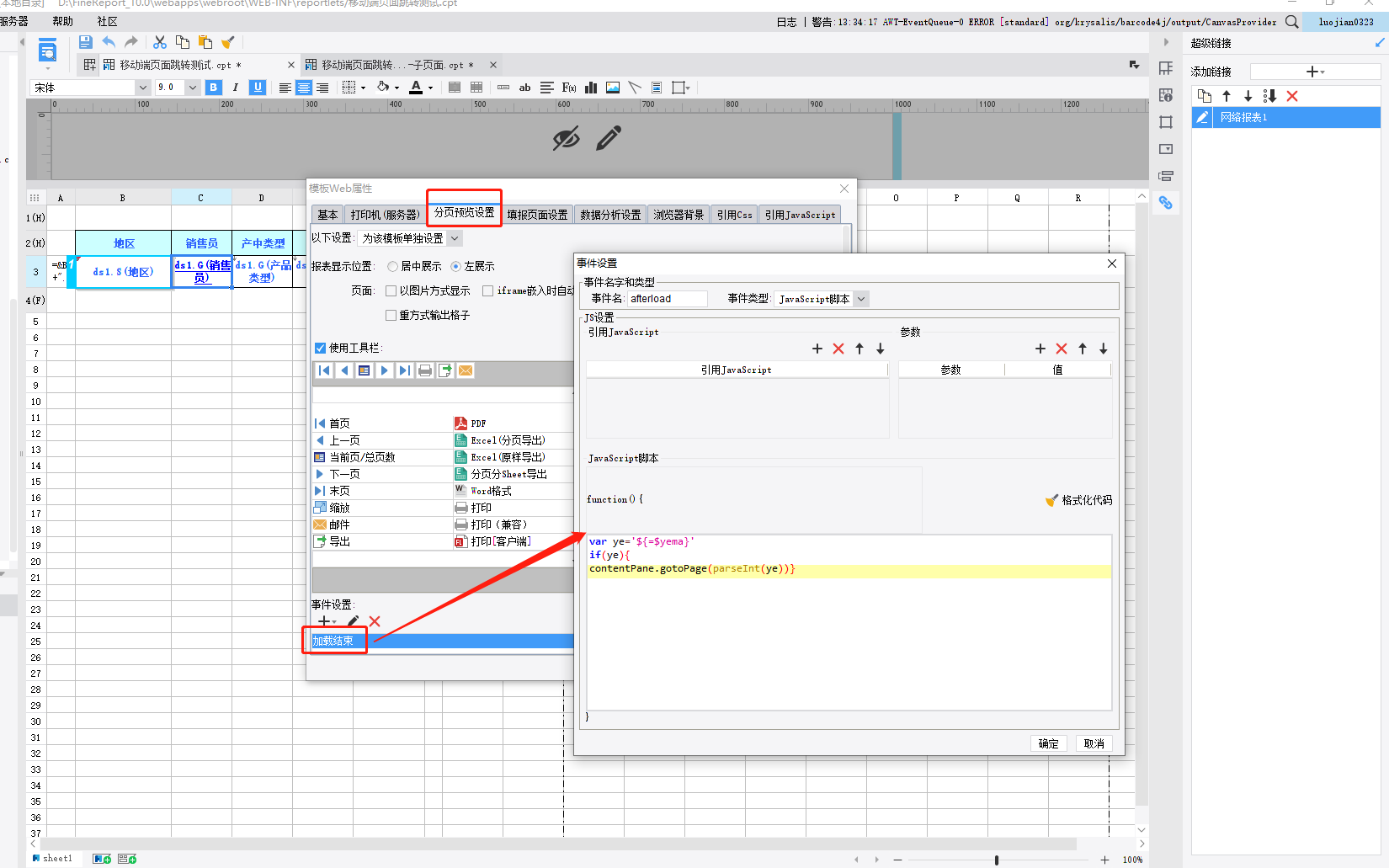Enable the 以图片方式显示 checkbox
1389x868 pixels.
click(391, 291)
